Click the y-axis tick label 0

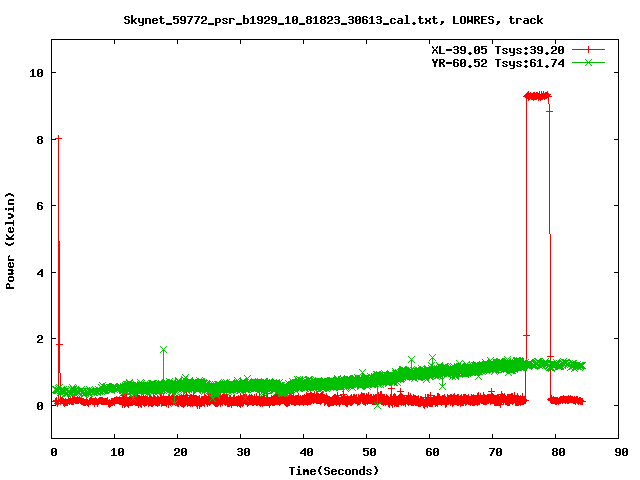(40, 406)
